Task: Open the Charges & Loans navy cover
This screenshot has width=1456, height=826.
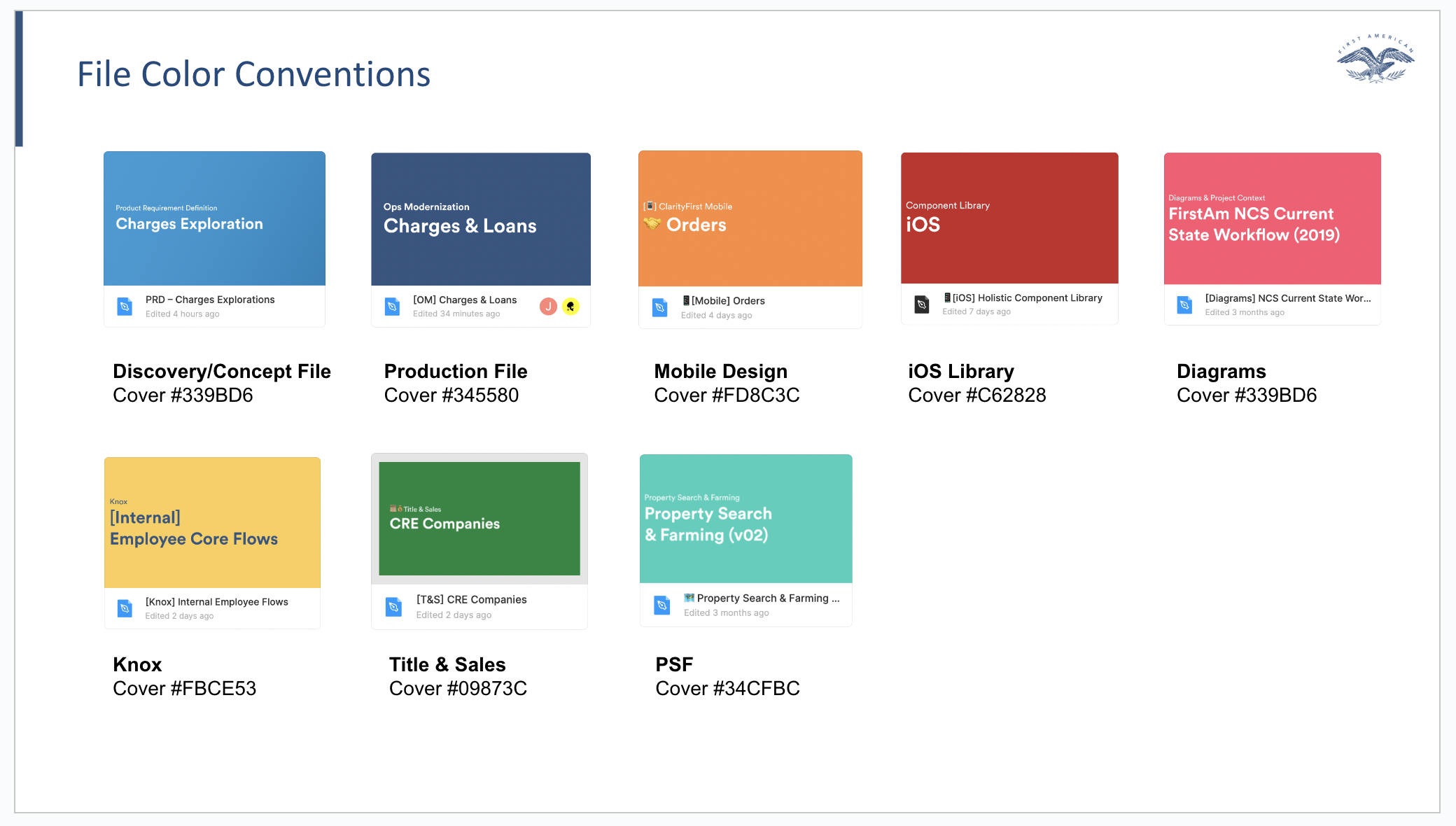Action: coord(481,219)
